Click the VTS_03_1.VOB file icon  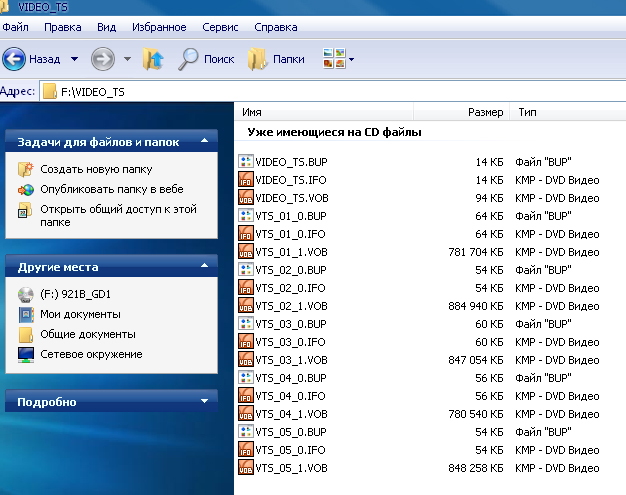pos(246,359)
